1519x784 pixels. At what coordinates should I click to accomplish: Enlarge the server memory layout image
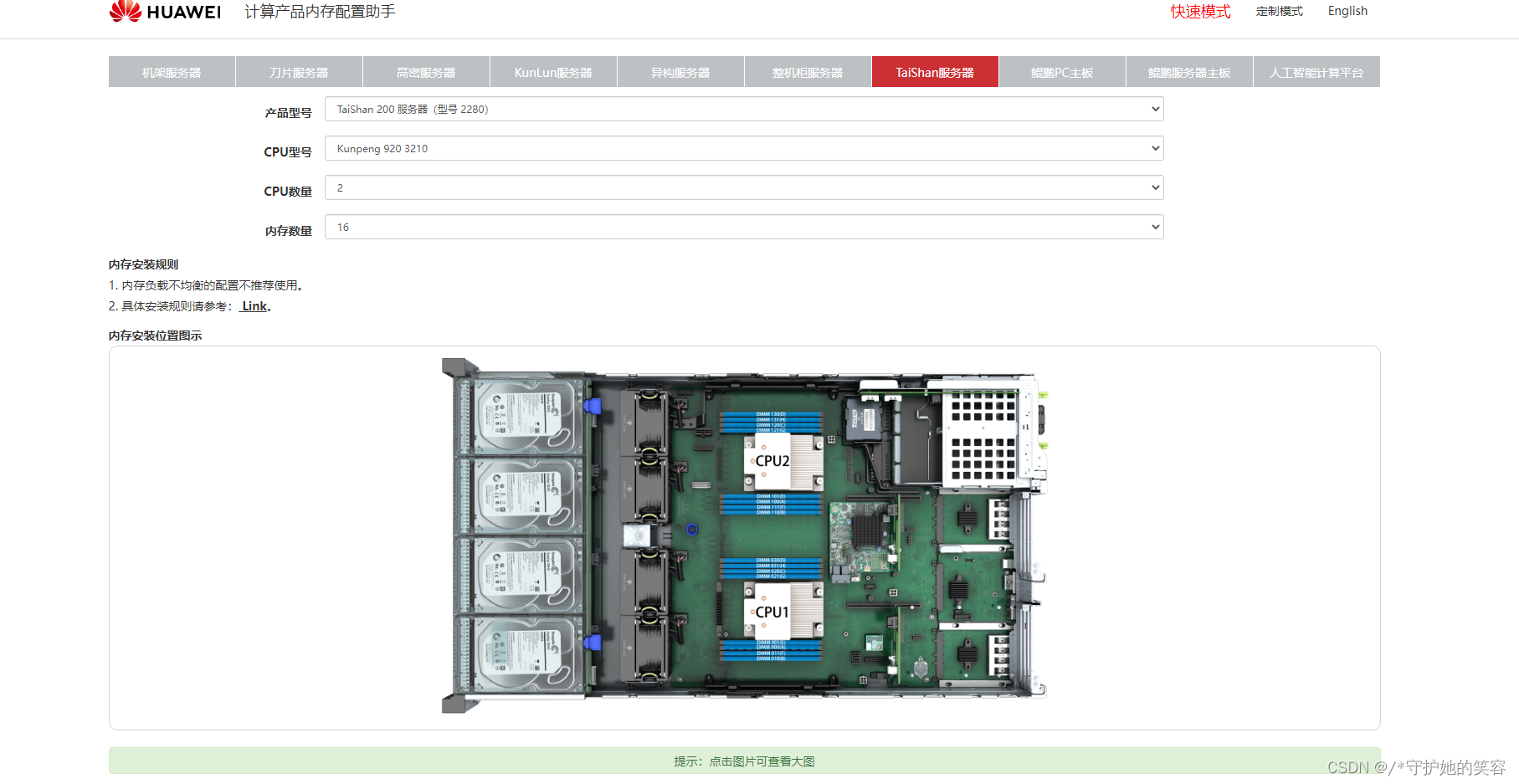[x=744, y=536]
